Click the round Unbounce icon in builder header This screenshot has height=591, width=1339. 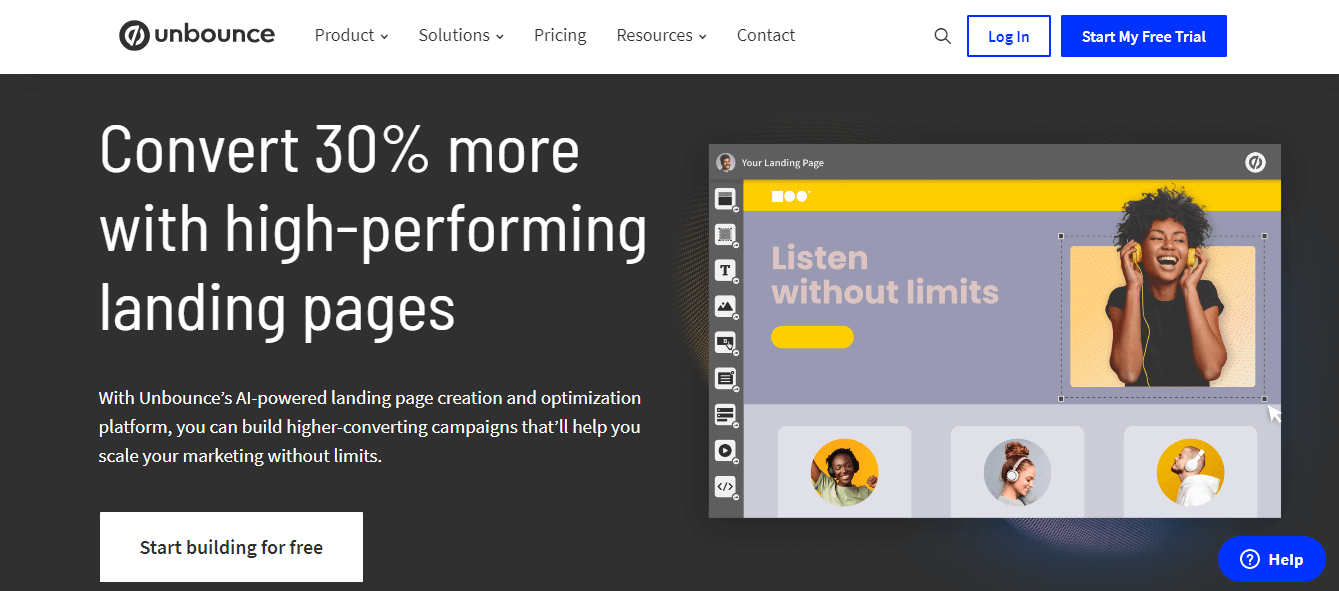1255,162
